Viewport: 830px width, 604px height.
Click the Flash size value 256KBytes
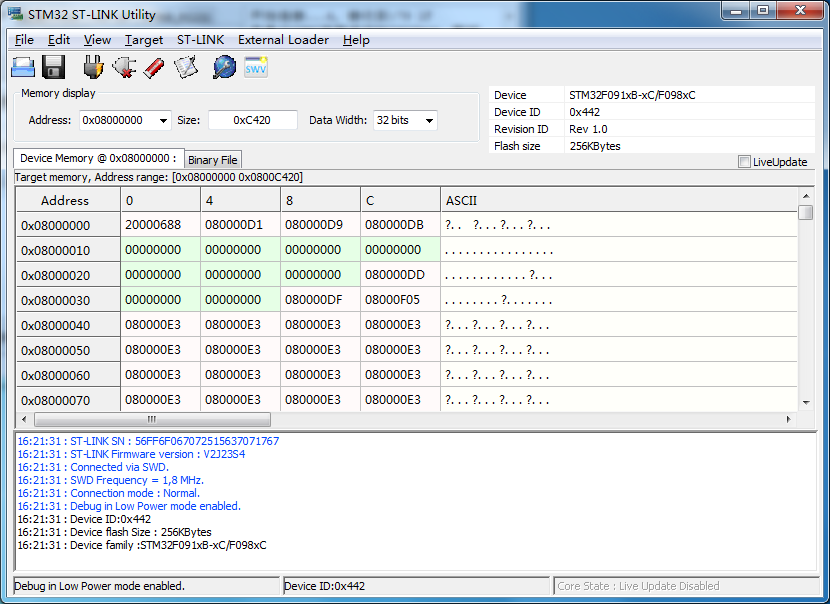point(594,146)
